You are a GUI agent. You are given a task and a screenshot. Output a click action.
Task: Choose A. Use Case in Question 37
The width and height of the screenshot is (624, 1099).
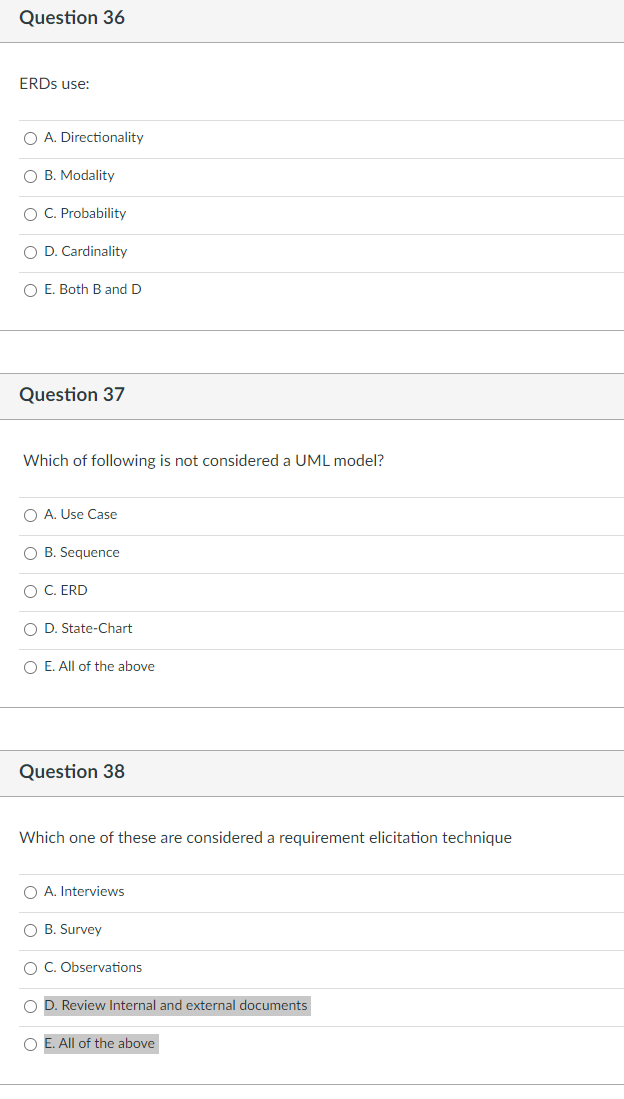pos(30,515)
